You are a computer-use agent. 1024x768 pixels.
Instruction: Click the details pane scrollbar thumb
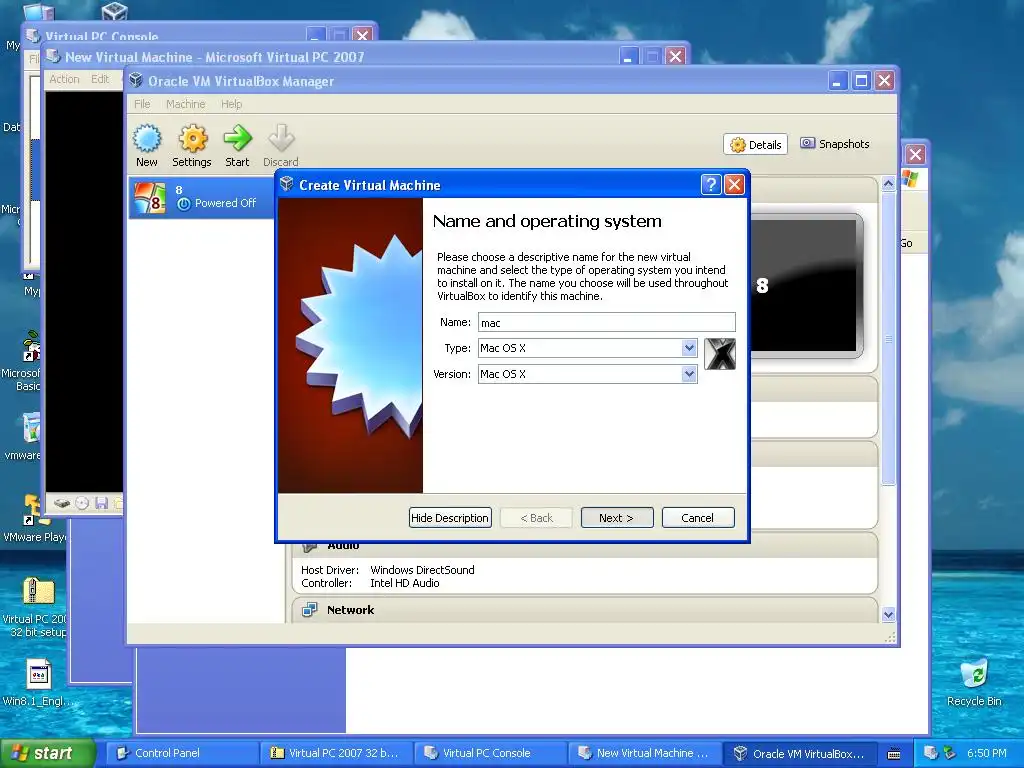pos(888,338)
